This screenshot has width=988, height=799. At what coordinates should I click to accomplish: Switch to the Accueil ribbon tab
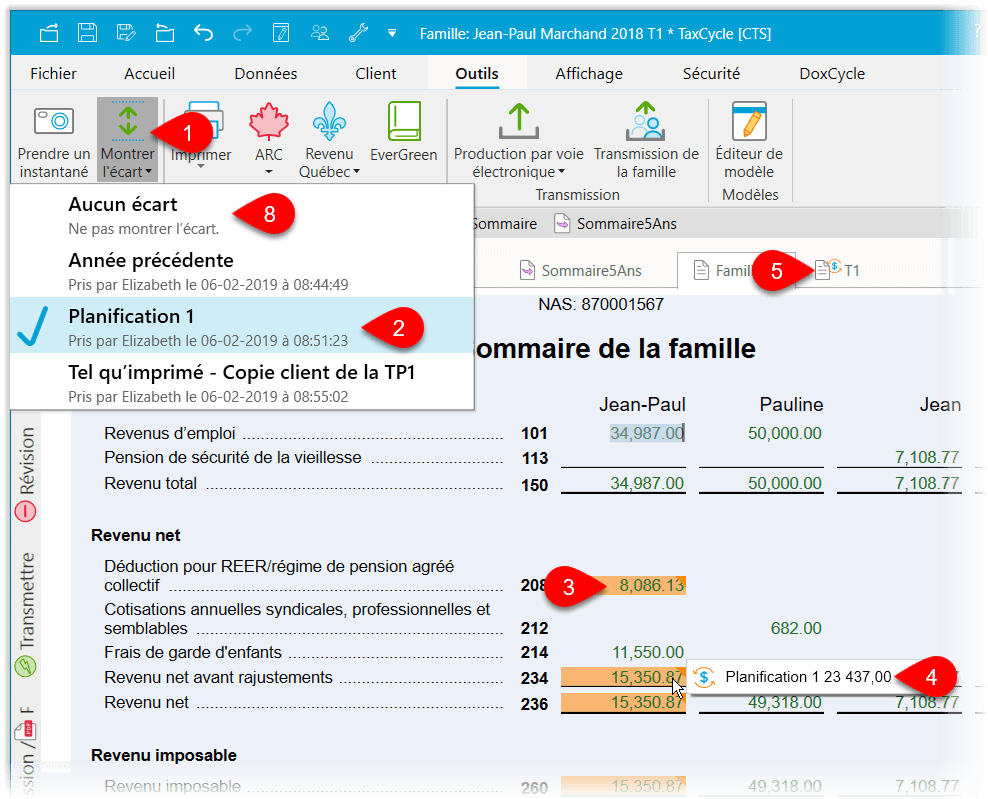tap(149, 74)
